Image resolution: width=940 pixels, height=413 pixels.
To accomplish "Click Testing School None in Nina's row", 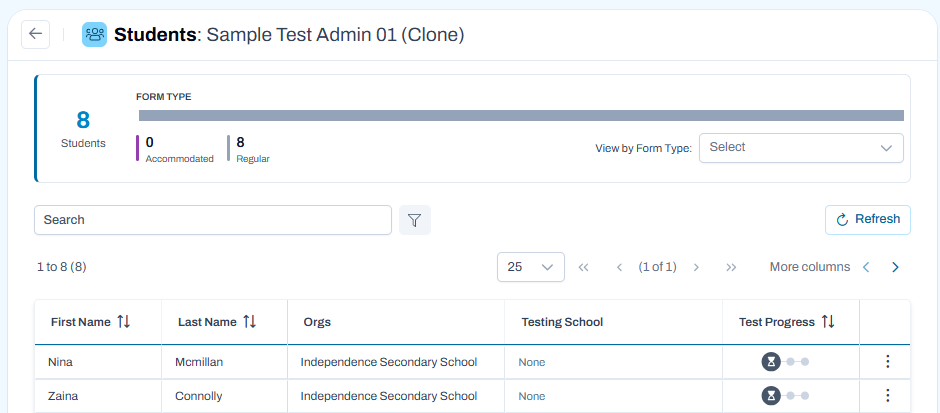I will point(532,363).
